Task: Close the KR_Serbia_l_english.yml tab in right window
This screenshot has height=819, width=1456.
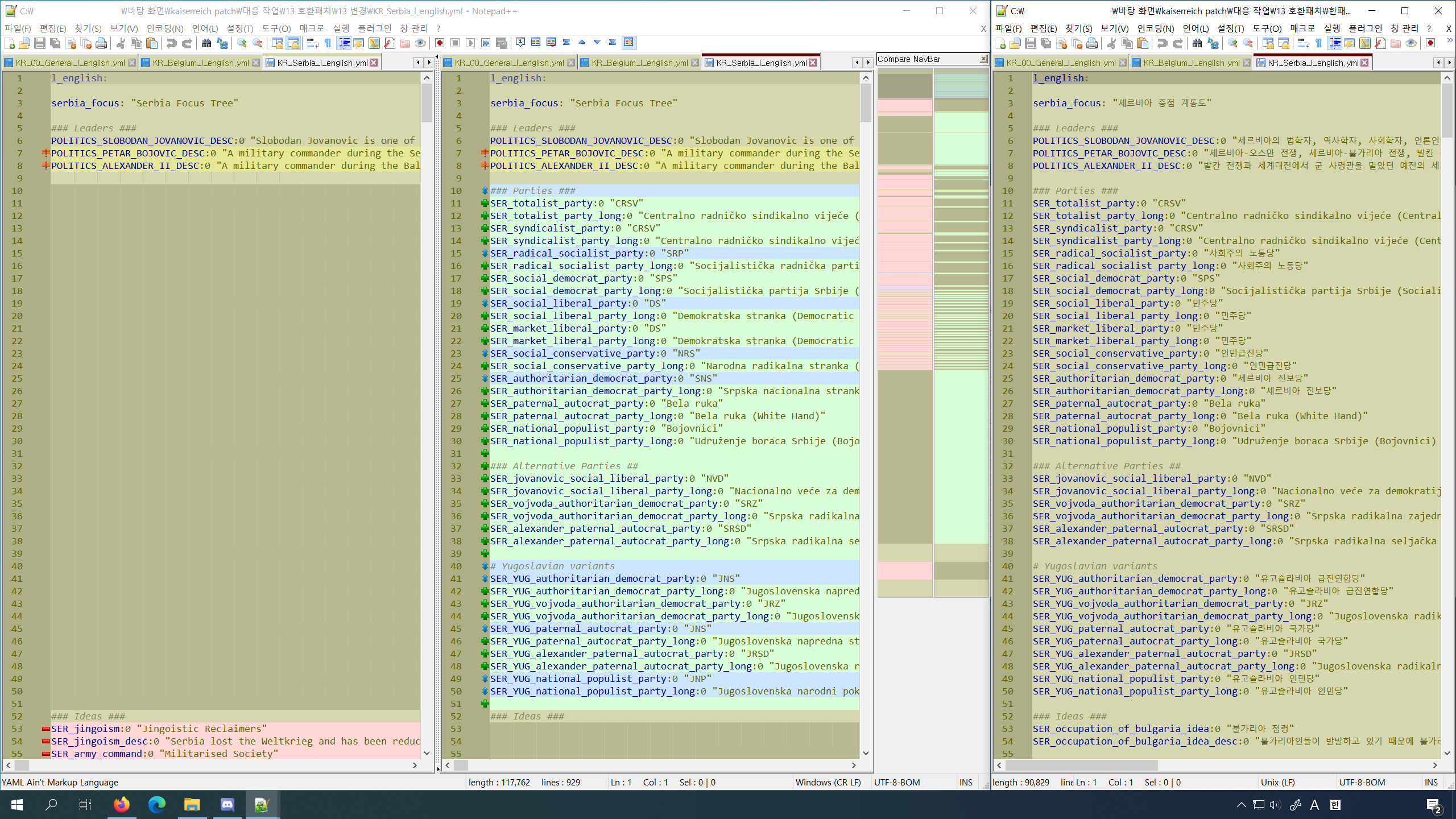Action: 1364,63
